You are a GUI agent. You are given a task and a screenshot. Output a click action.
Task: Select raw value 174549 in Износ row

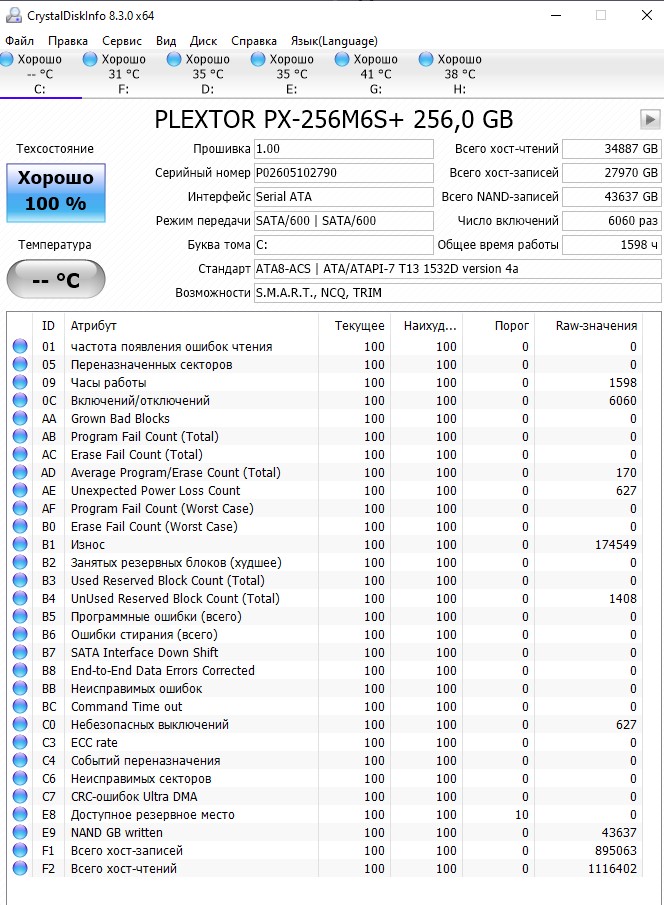[x=616, y=544]
